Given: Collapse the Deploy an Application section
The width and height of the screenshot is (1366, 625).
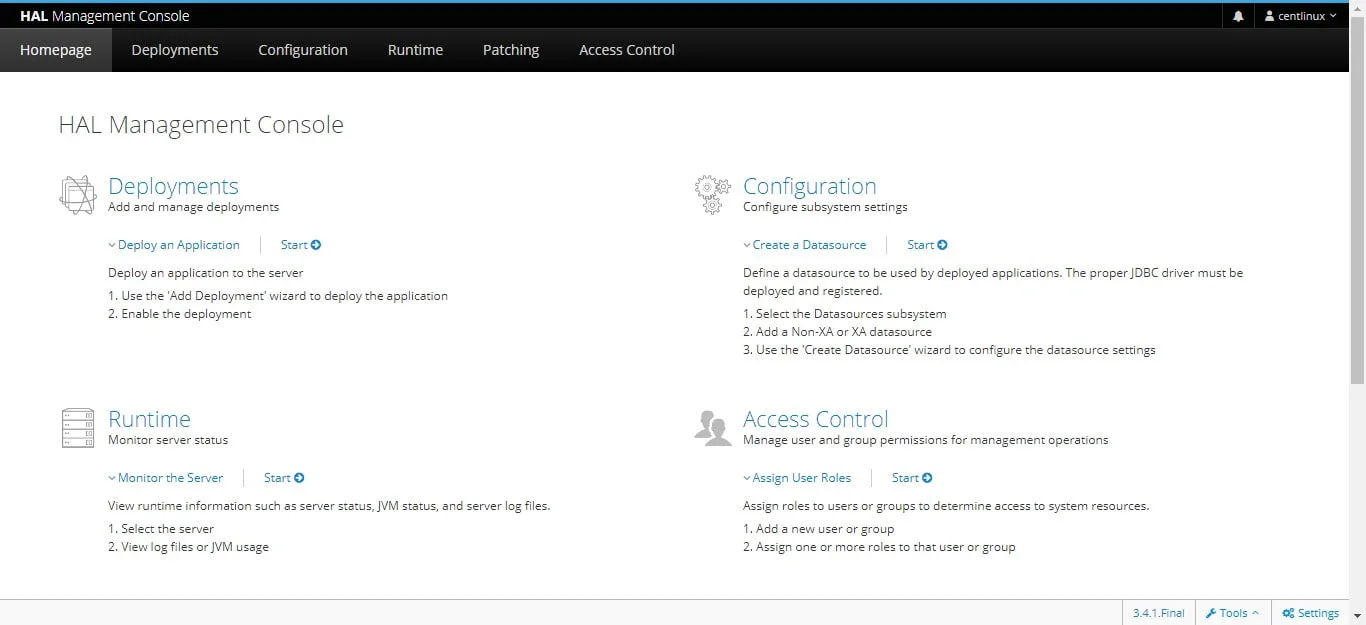Looking at the screenshot, I should pyautogui.click(x=174, y=245).
